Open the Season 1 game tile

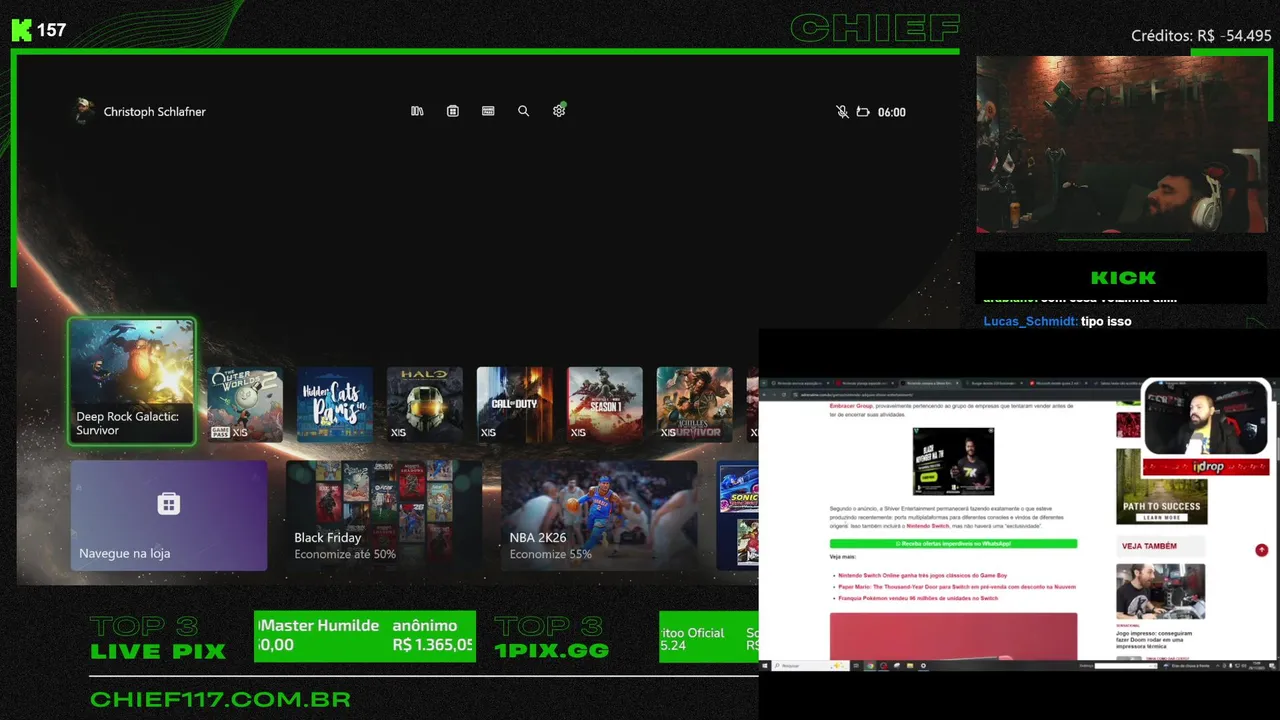[x=605, y=404]
